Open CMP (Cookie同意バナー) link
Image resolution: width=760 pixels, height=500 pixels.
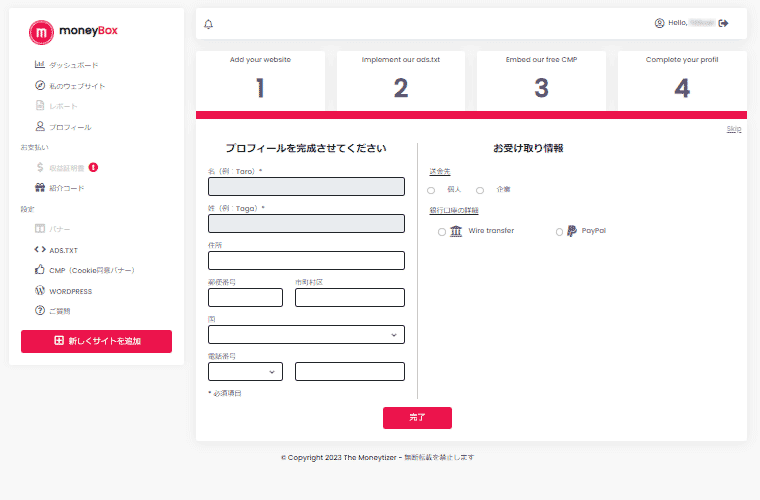(92, 270)
